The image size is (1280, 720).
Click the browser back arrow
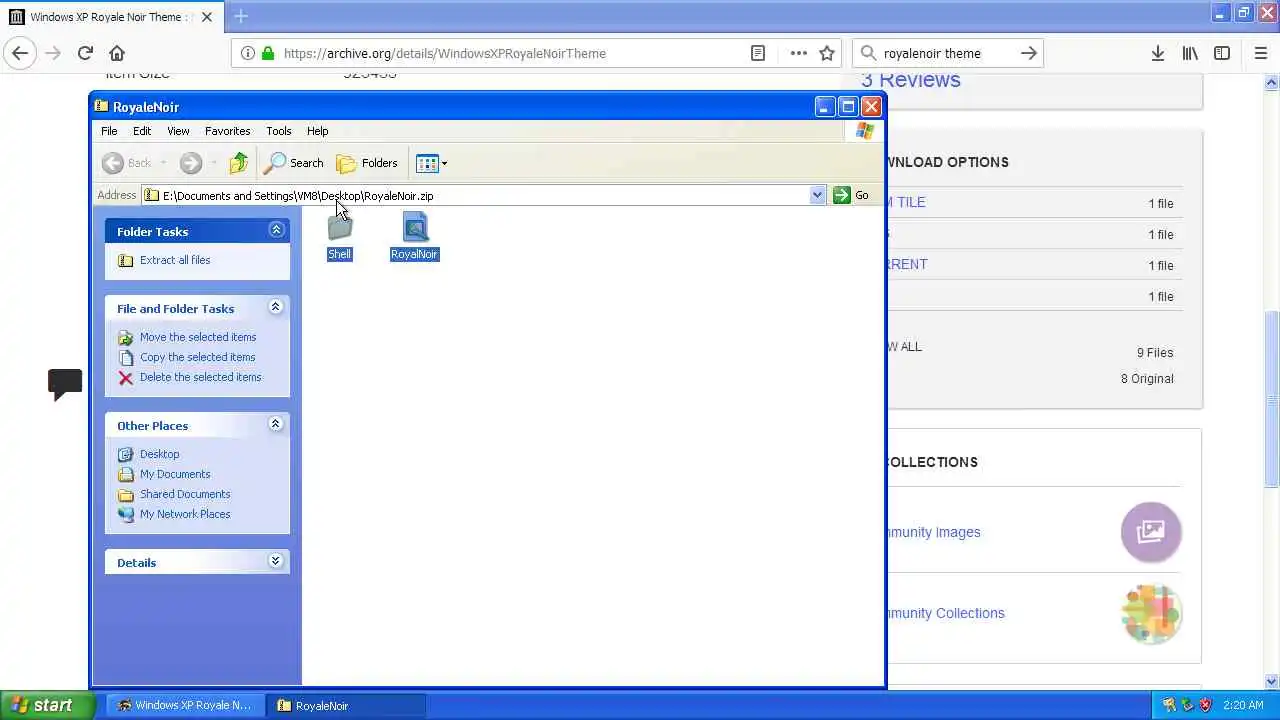pos(20,53)
